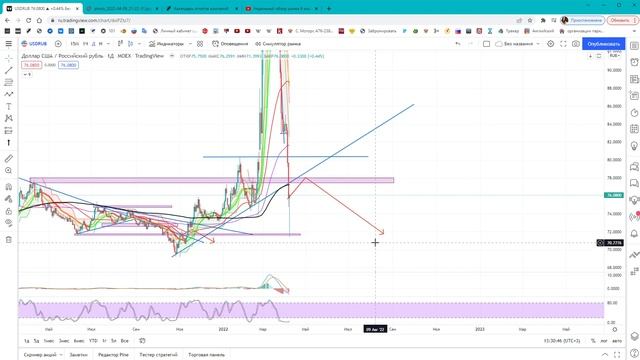This screenshot has width=640, height=360.
Task: Open the time axis settings gear
Action: click(x=615, y=329)
